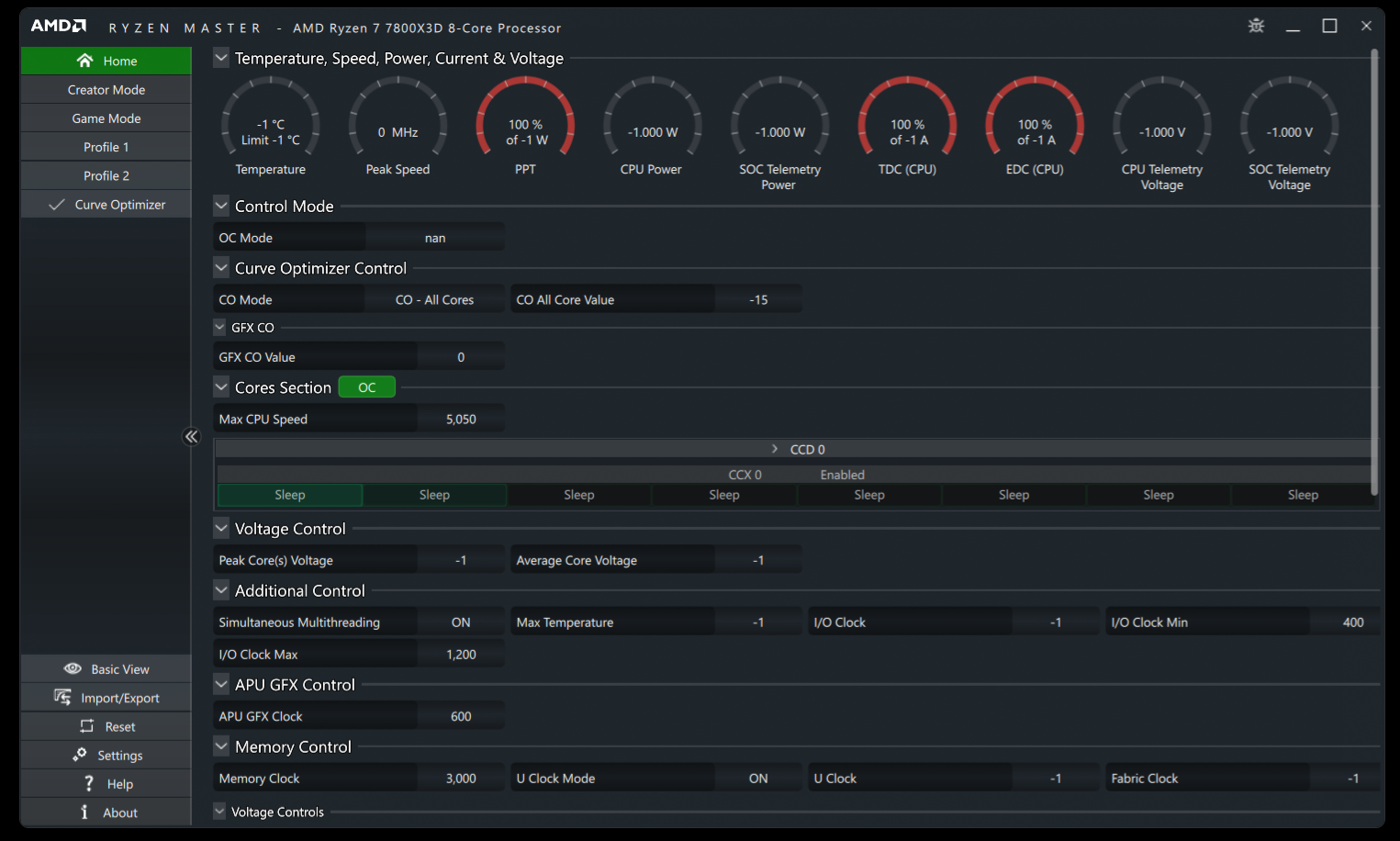Collapse the sidebar with double-chevron icon
1400x841 pixels.
pos(191,436)
